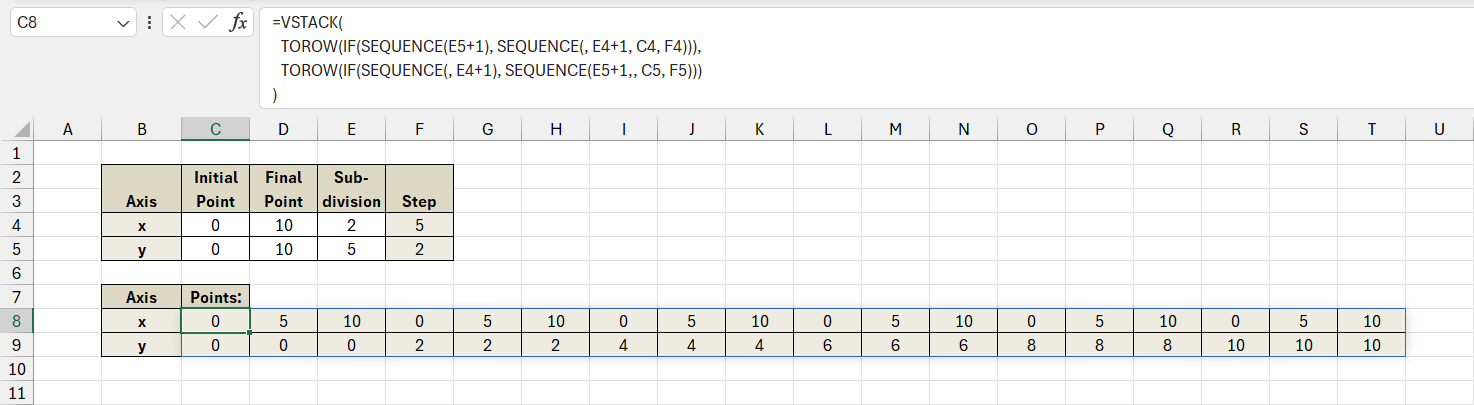
Task: Click the Insert Function fx icon
Action: click(238, 23)
